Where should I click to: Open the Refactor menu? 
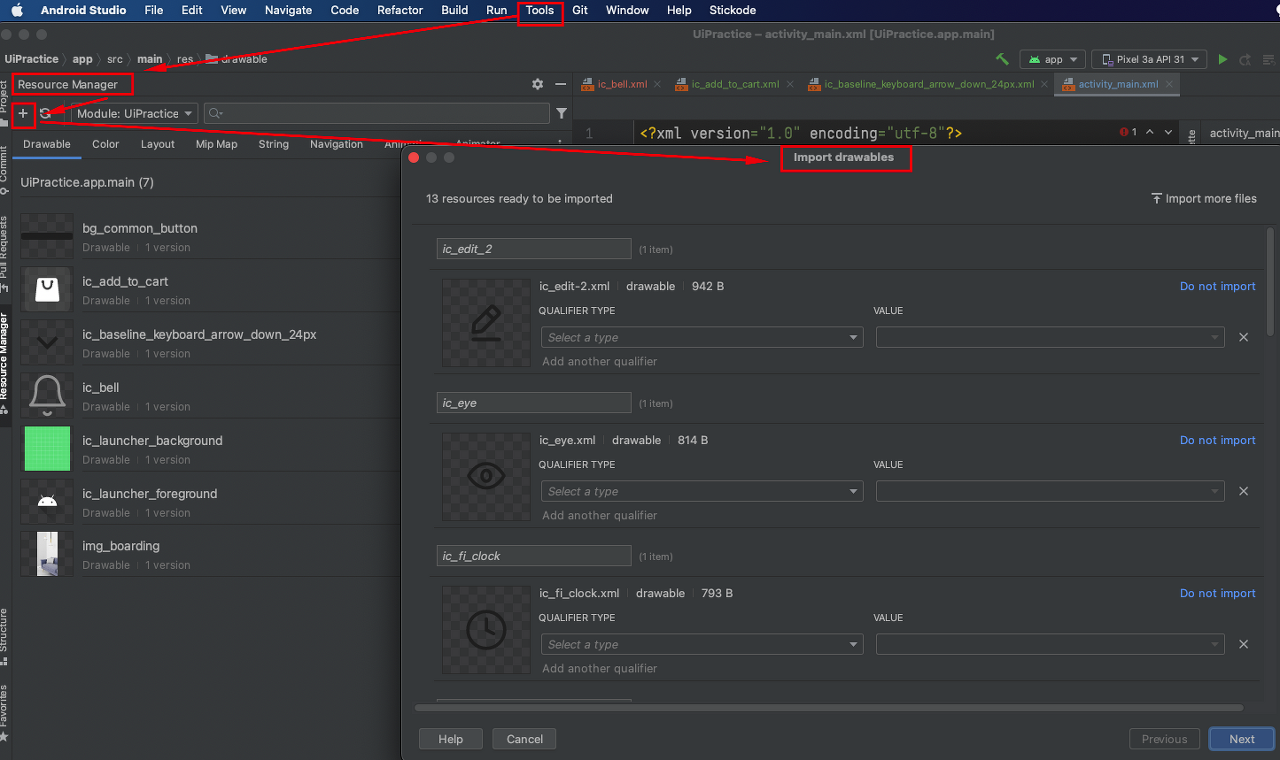[x=400, y=10]
